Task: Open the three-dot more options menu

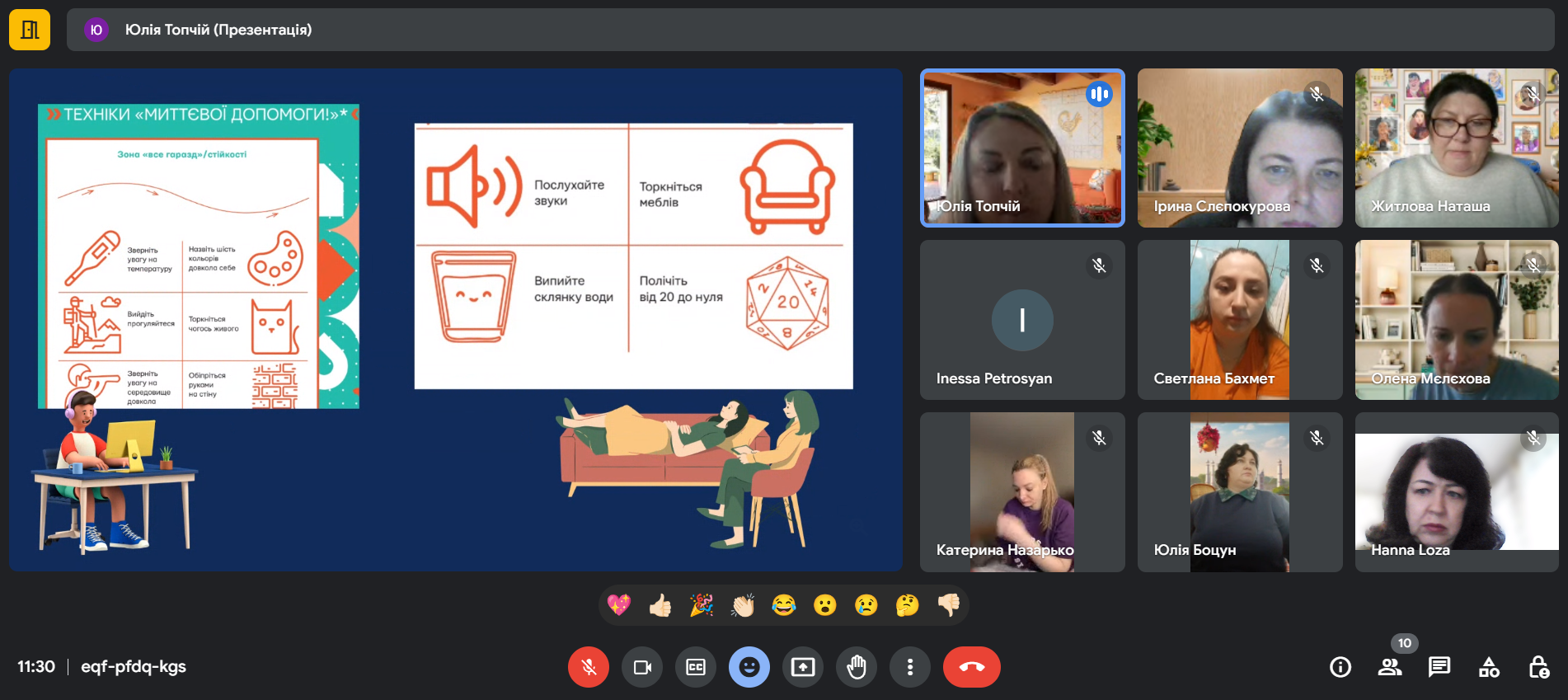Action: click(x=909, y=667)
